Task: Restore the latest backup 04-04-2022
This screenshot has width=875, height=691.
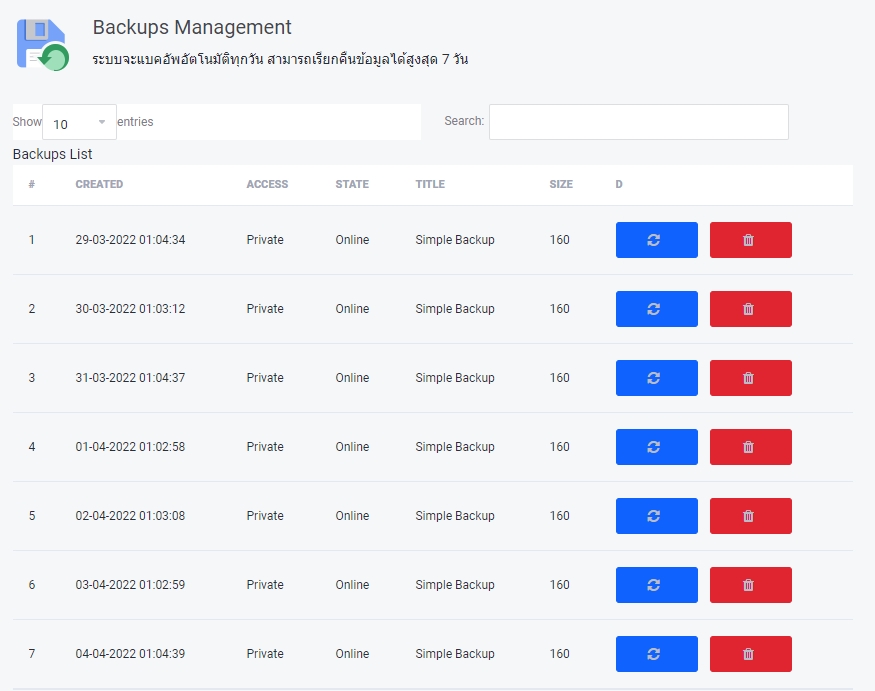Action: pos(656,654)
